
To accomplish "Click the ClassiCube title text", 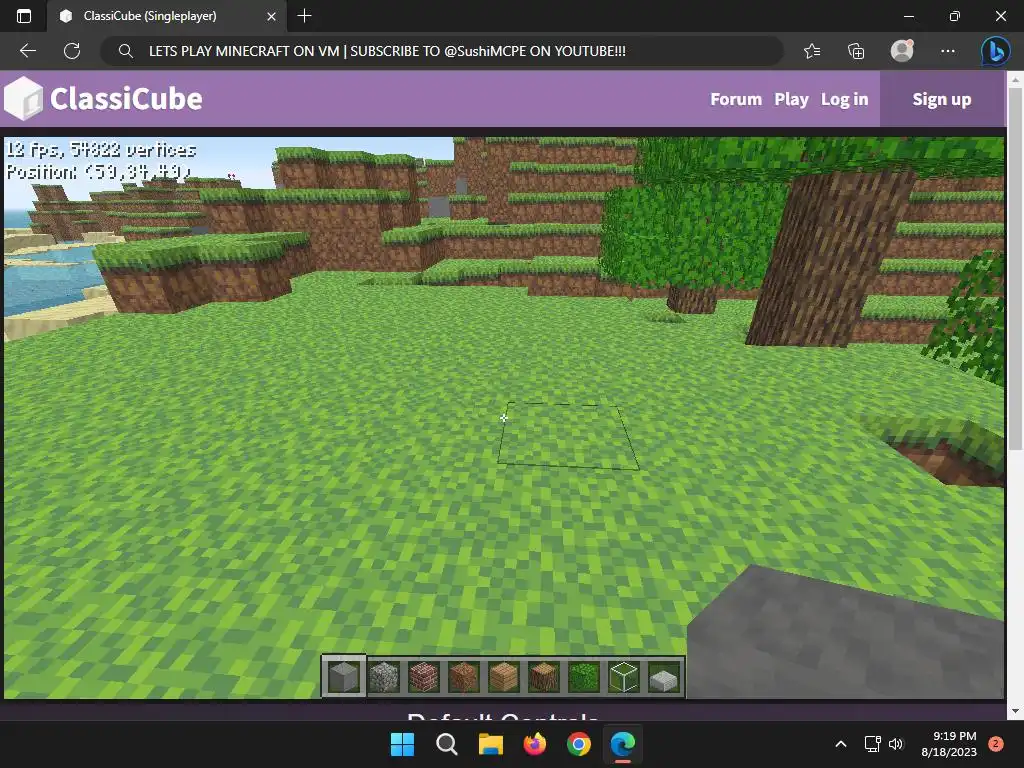I will (x=126, y=99).
